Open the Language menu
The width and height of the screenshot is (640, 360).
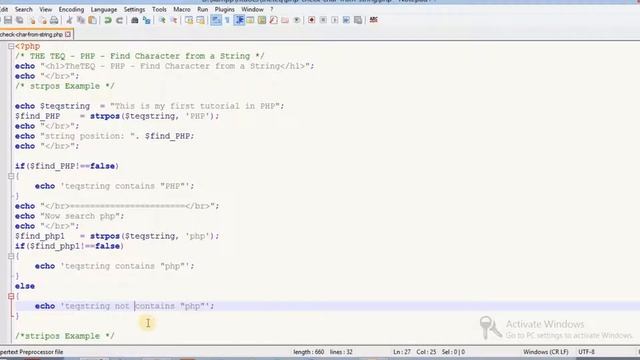(104, 9)
